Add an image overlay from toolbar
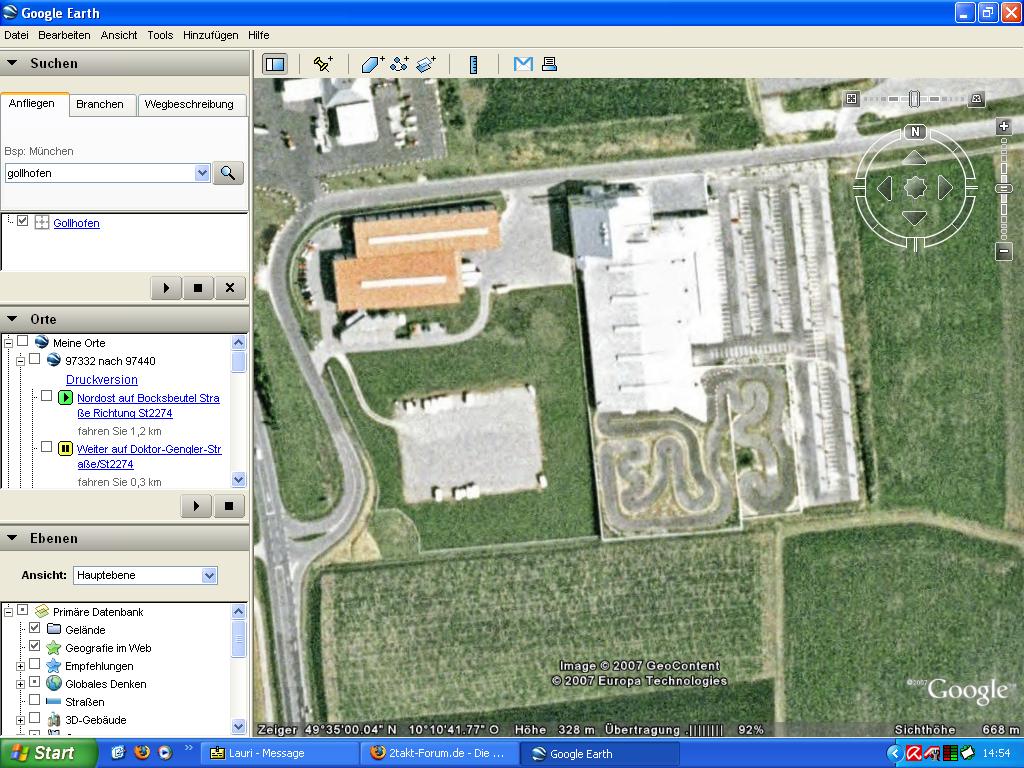Image resolution: width=1024 pixels, height=768 pixels. [426, 64]
